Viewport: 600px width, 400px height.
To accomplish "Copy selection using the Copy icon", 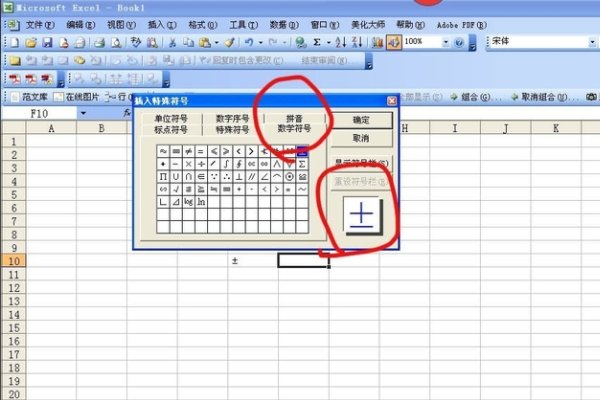I will (188, 42).
